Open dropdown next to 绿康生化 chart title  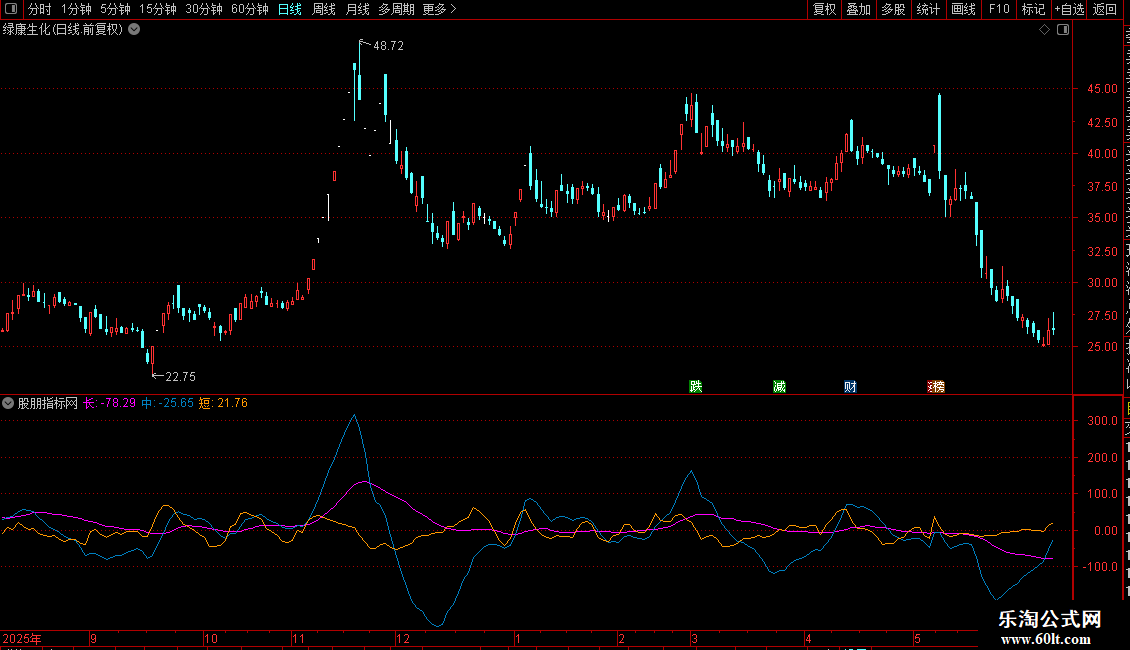coord(134,30)
